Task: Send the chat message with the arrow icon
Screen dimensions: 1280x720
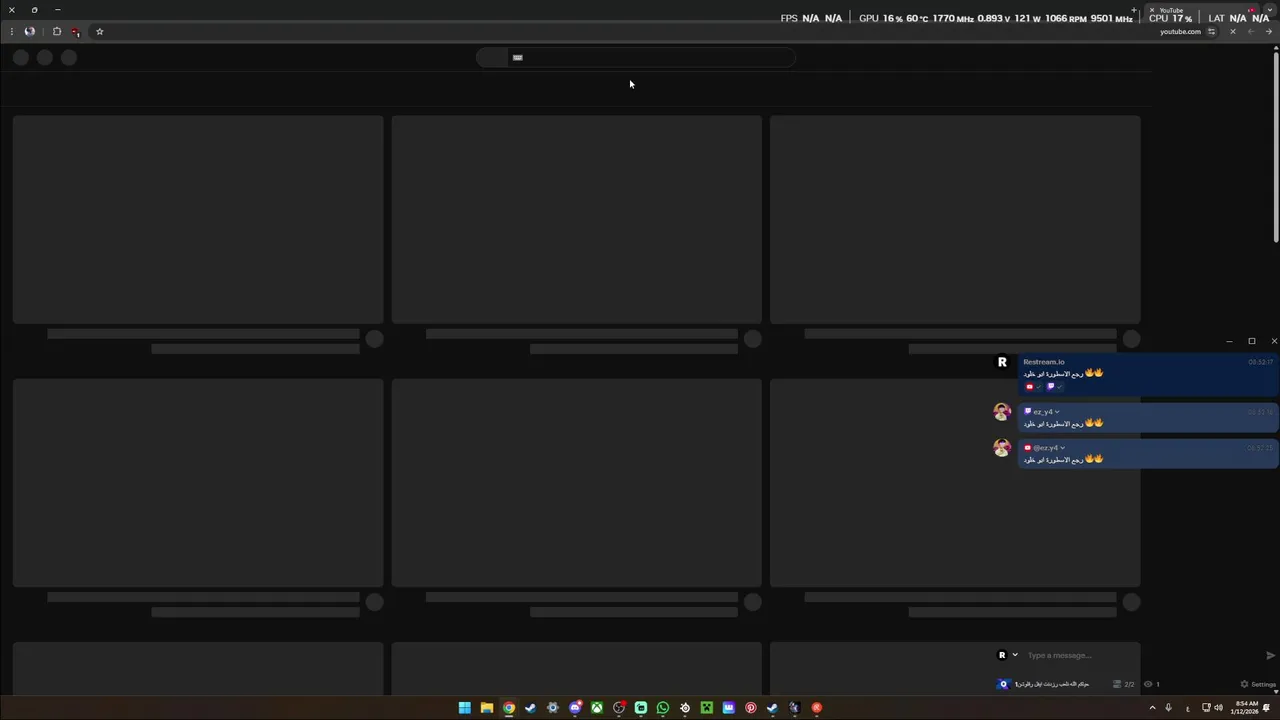Action: pyautogui.click(x=1271, y=655)
